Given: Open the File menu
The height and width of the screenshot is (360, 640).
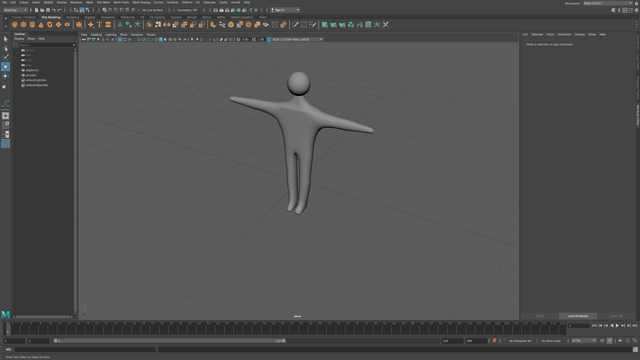Looking at the screenshot, I should coord(4,2).
